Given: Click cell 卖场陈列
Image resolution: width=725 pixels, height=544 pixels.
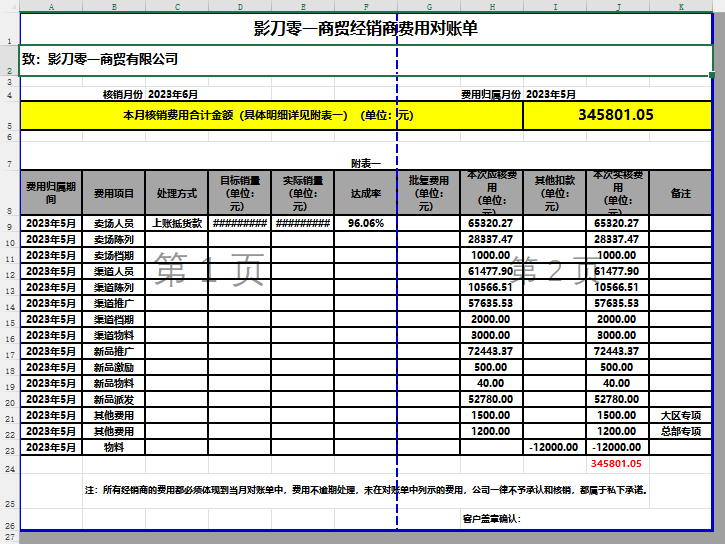Looking at the screenshot, I should [x=114, y=239].
